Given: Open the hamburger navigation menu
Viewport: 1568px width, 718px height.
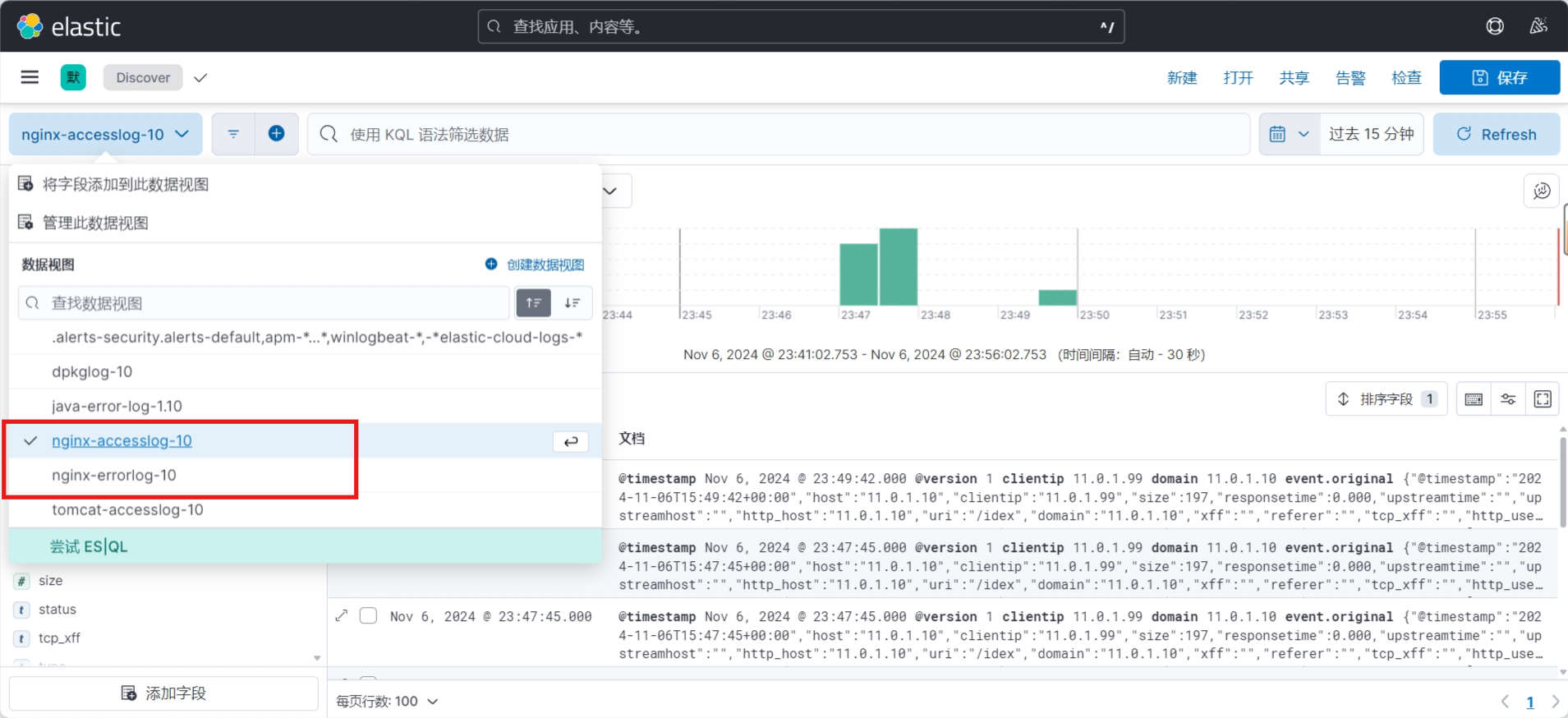Looking at the screenshot, I should [30, 77].
